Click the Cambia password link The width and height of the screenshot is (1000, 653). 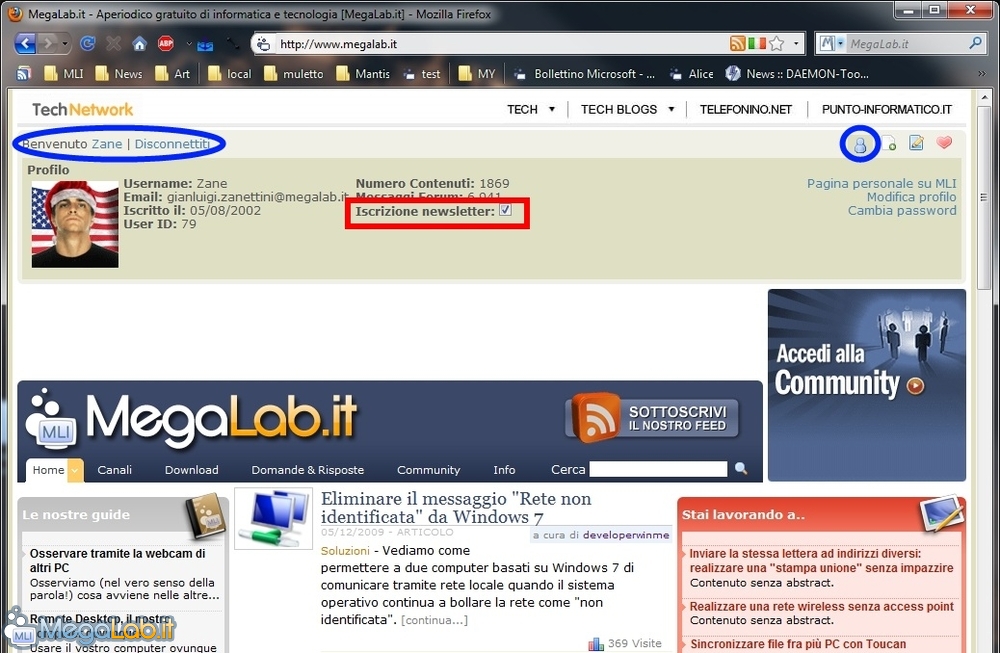coord(902,210)
